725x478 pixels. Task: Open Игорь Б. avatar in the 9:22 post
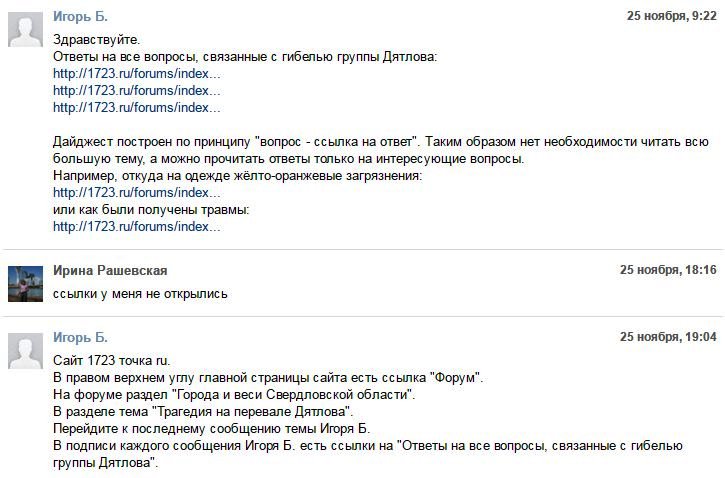[25, 30]
